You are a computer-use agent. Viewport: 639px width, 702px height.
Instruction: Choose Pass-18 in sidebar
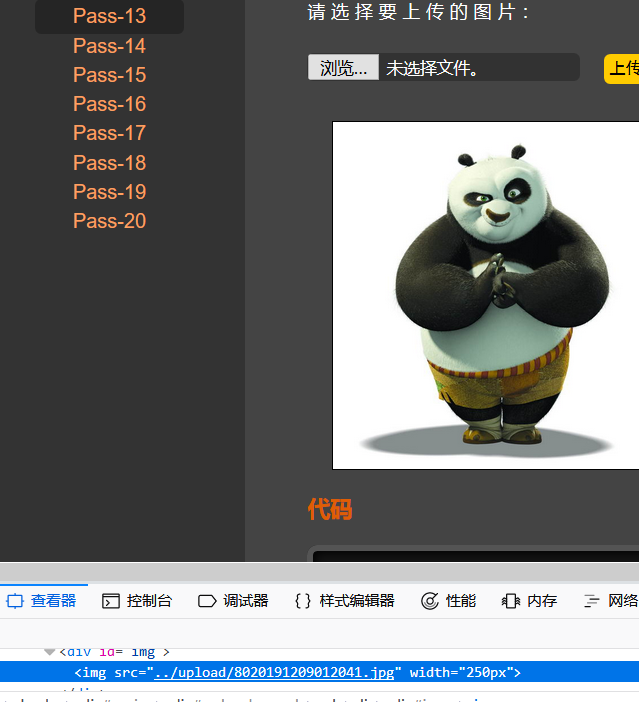(x=109, y=163)
